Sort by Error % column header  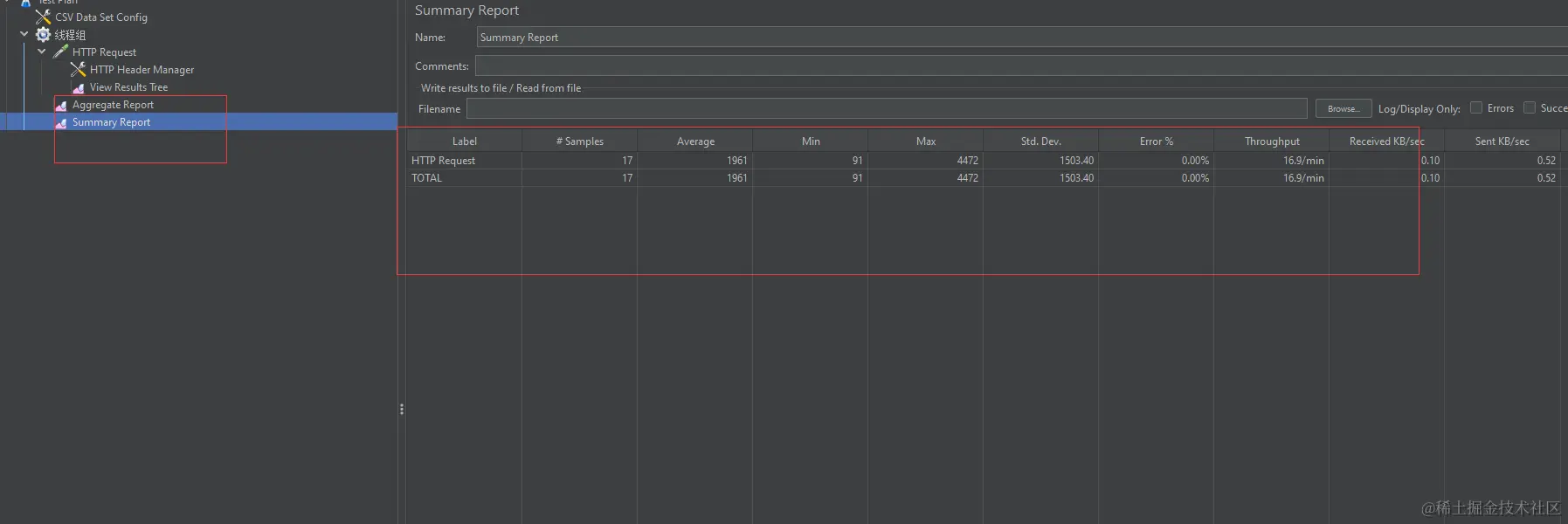click(x=1157, y=141)
